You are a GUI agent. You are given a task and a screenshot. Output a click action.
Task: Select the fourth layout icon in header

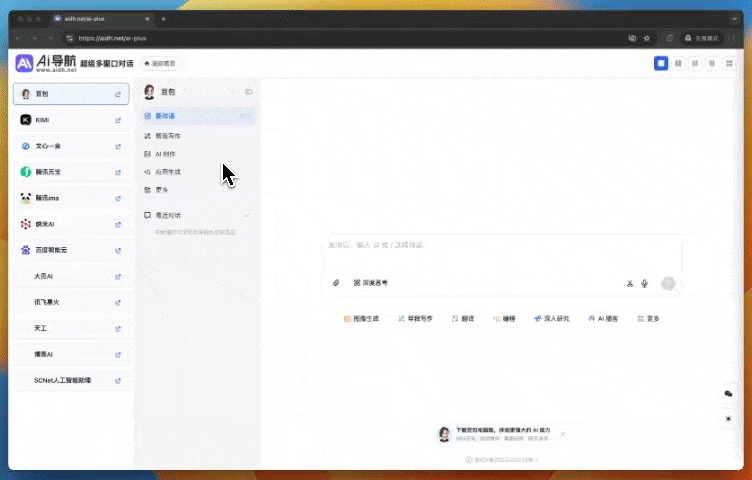(x=712, y=63)
